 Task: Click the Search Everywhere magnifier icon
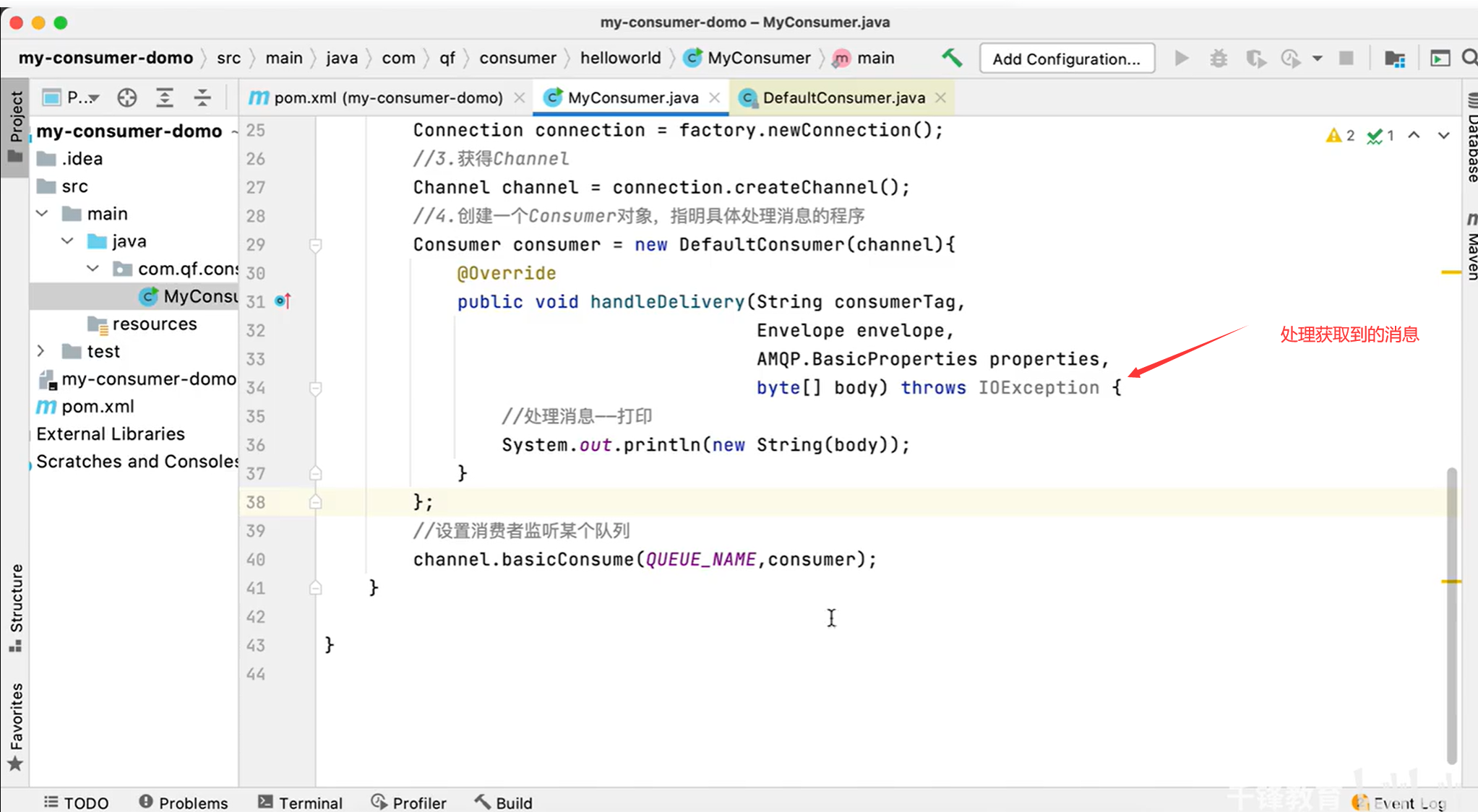(x=1469, y=58)
